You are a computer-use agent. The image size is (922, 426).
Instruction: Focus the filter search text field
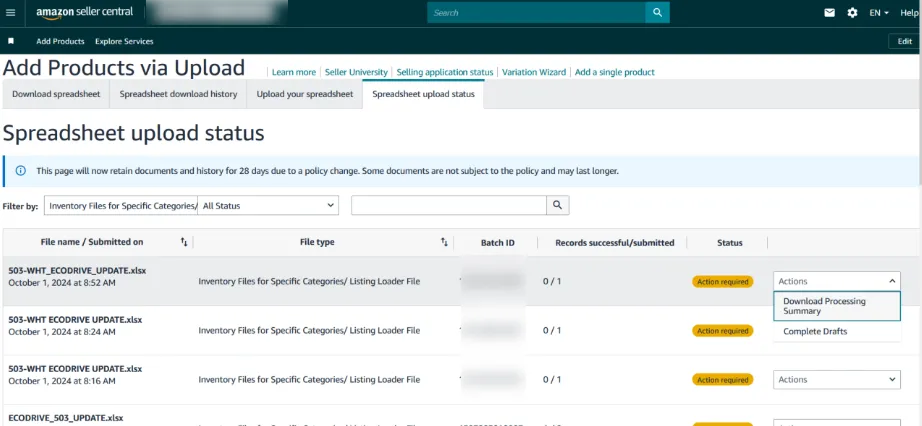click(x=448, y=205)
